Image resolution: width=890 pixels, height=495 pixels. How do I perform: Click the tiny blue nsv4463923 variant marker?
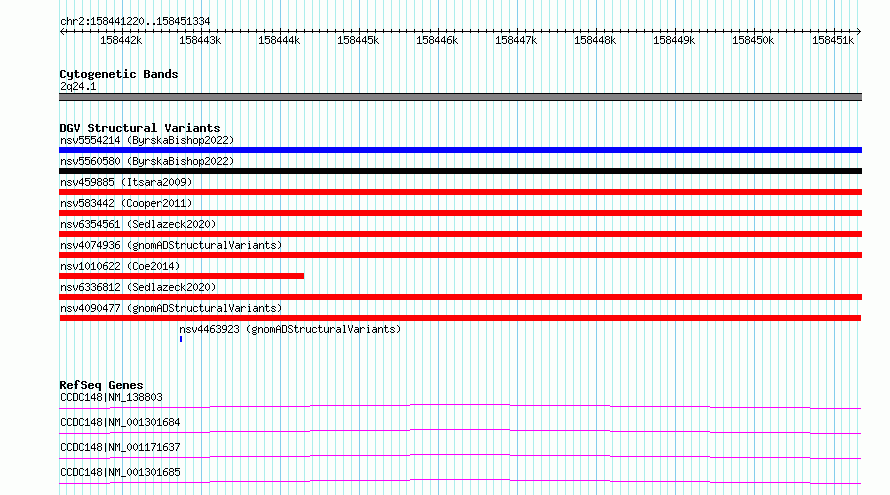[181, 339]
